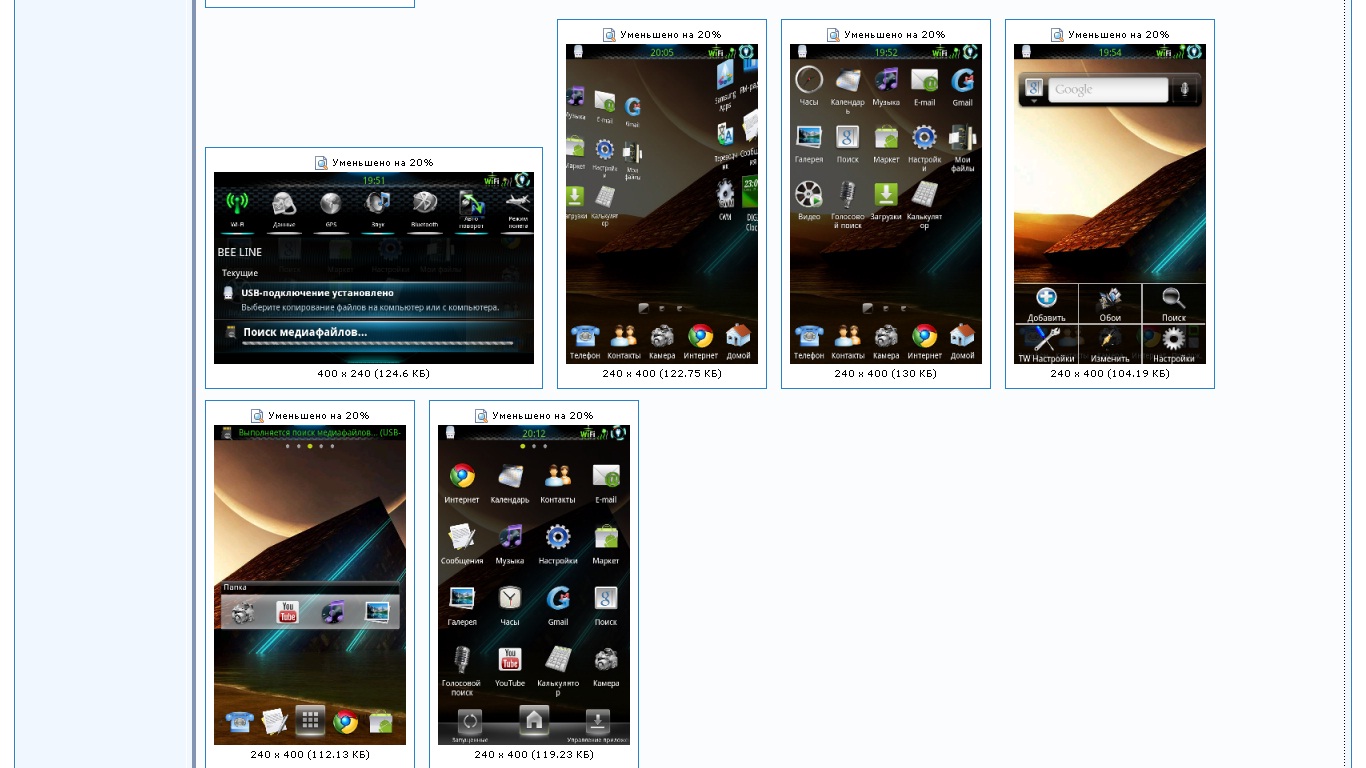Click the Google search input field widget
Image resolution: width=1366 pixels, height=768 pixels.
coord(1107,90)
